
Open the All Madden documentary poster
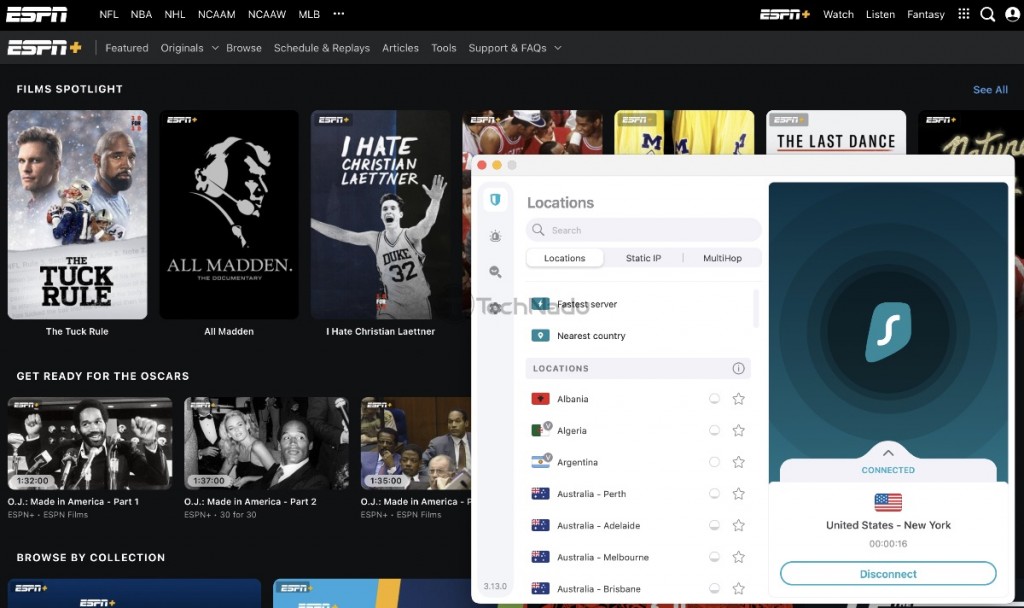(229, 214)
